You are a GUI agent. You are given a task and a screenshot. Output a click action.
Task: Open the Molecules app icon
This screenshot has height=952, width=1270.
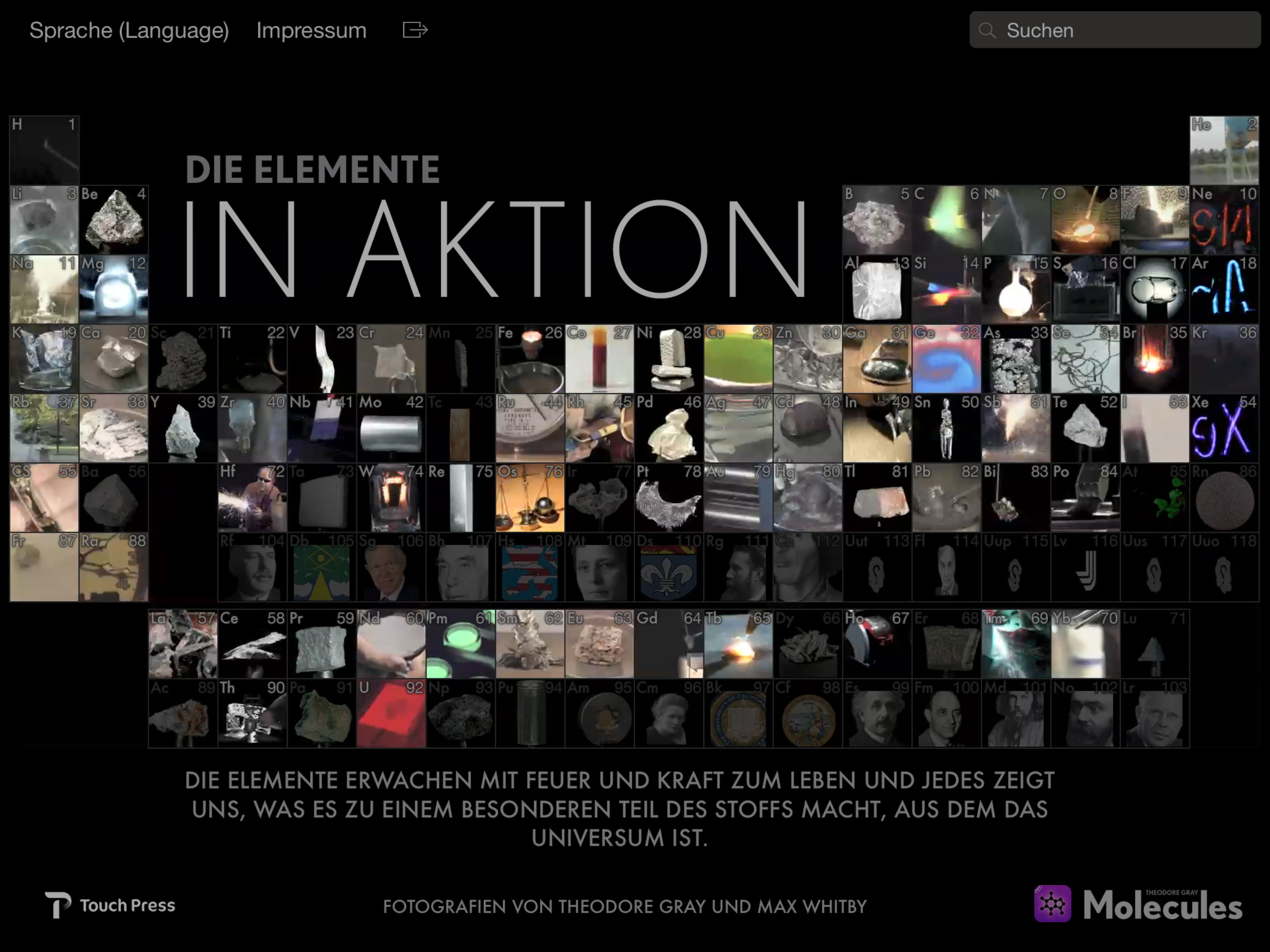pyautogui.click(x=1052, y=904)
